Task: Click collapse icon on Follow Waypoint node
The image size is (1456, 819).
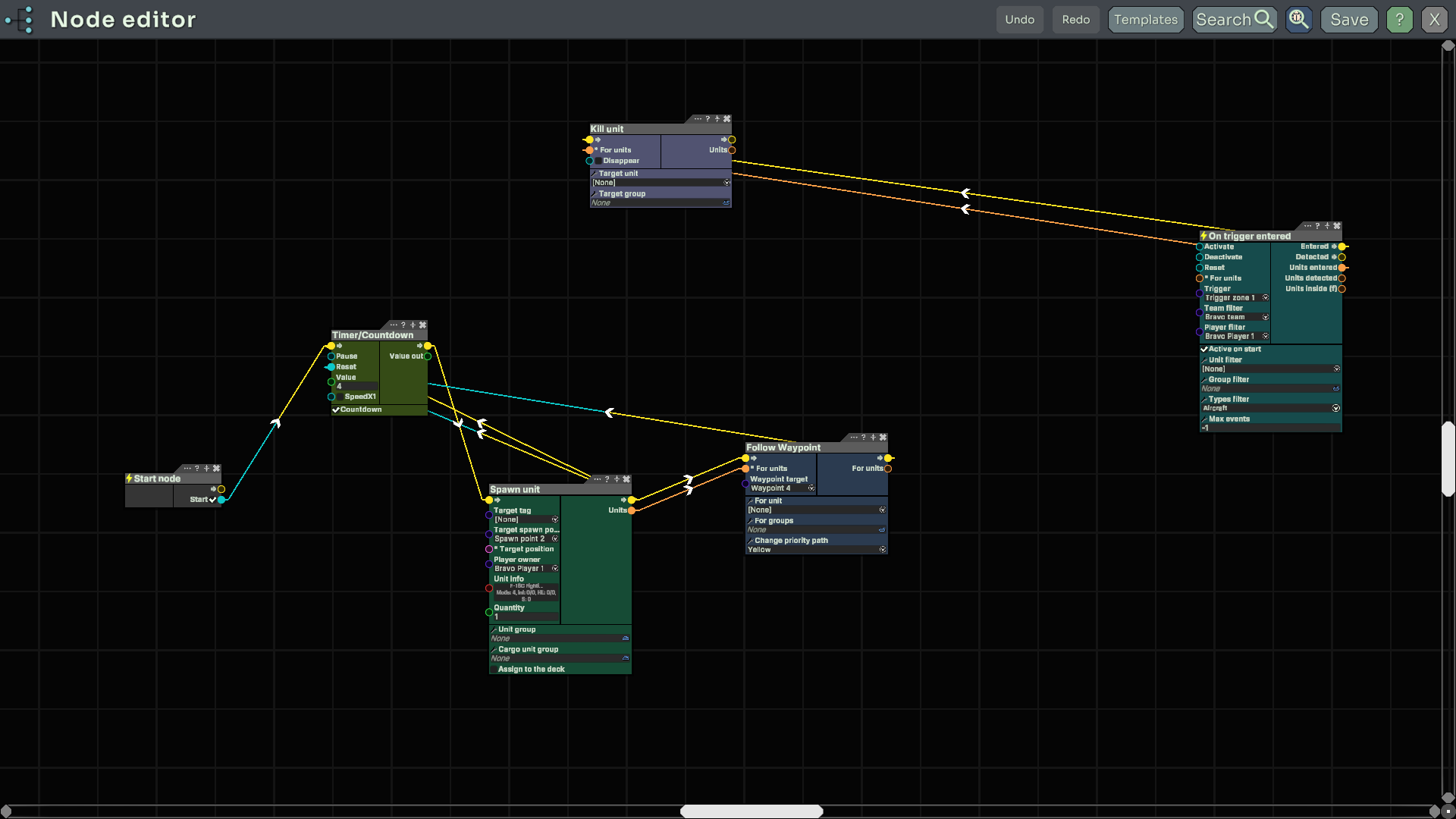Action: [x=873, y=438]
